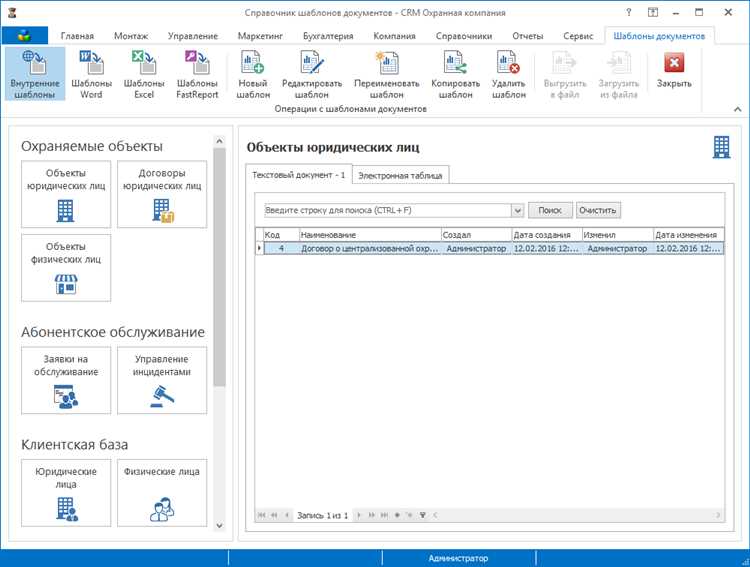Open Сервис ribbon tab
This screenshot has width=750, height=567.
578,36
